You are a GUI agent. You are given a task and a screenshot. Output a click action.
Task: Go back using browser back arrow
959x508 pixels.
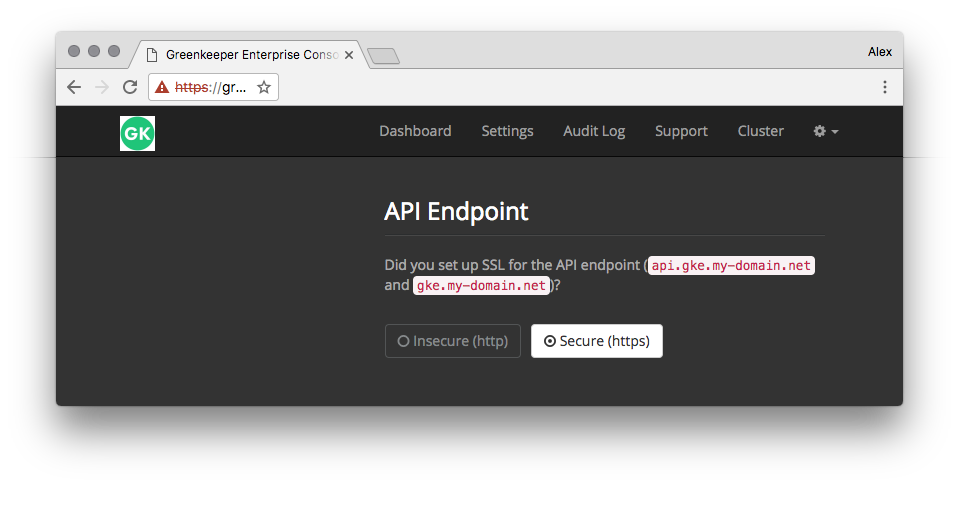(74, 87)
